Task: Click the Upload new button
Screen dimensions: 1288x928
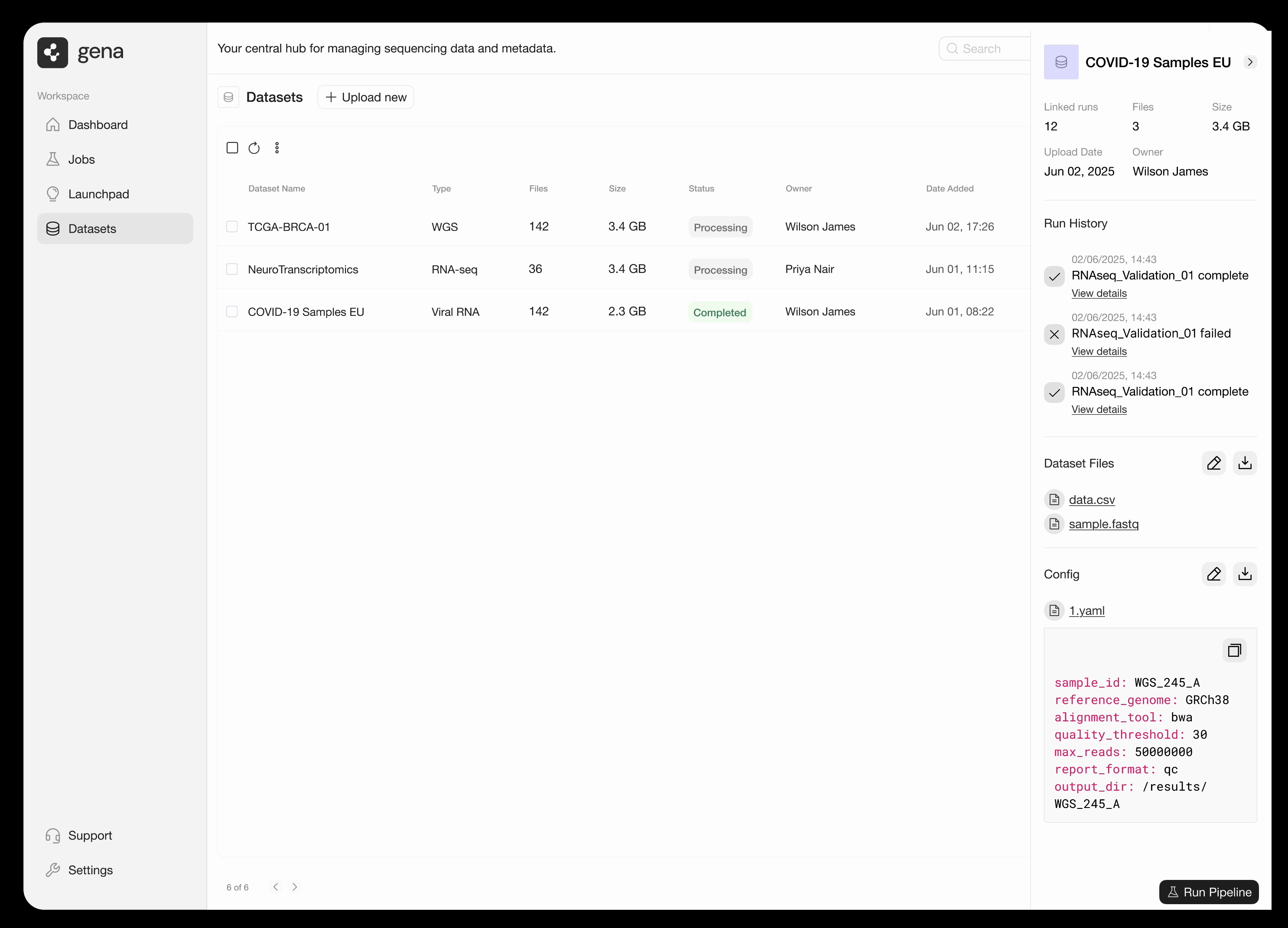Action: [365, 97]
